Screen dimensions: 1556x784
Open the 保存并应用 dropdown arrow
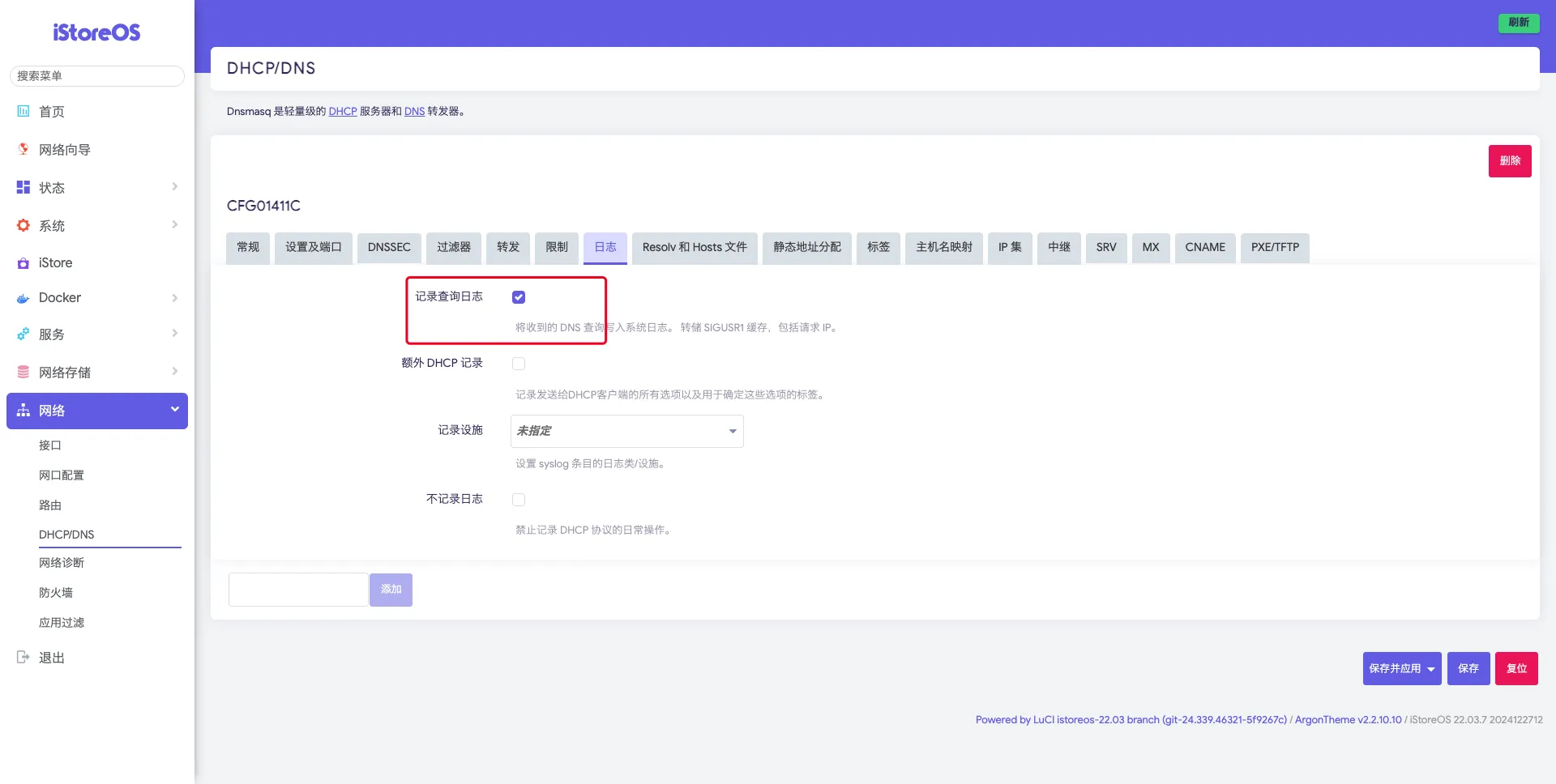pos(1431,669)
